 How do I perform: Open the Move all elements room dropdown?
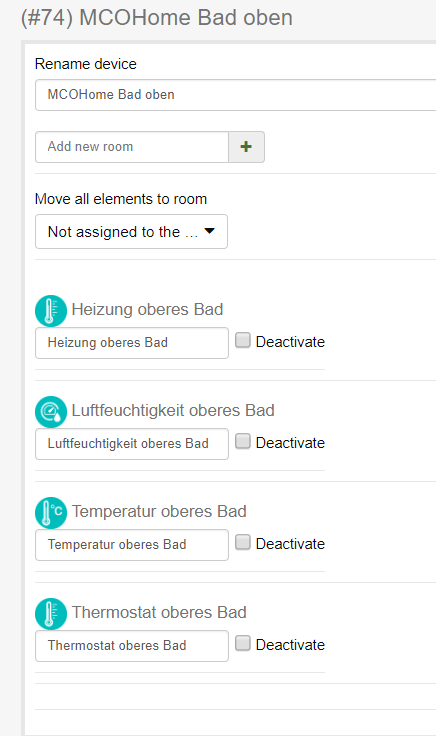coord(131,231)
